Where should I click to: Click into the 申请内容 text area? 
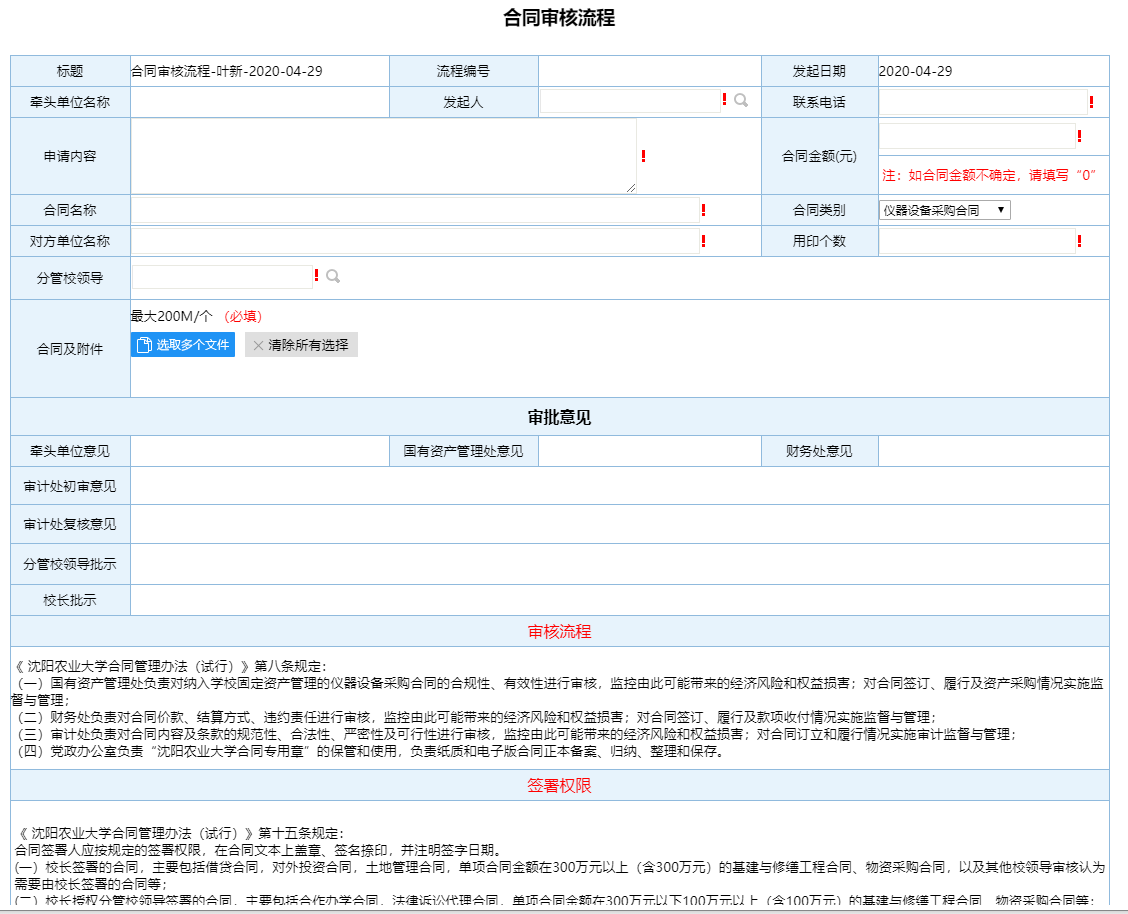[383, 156]
